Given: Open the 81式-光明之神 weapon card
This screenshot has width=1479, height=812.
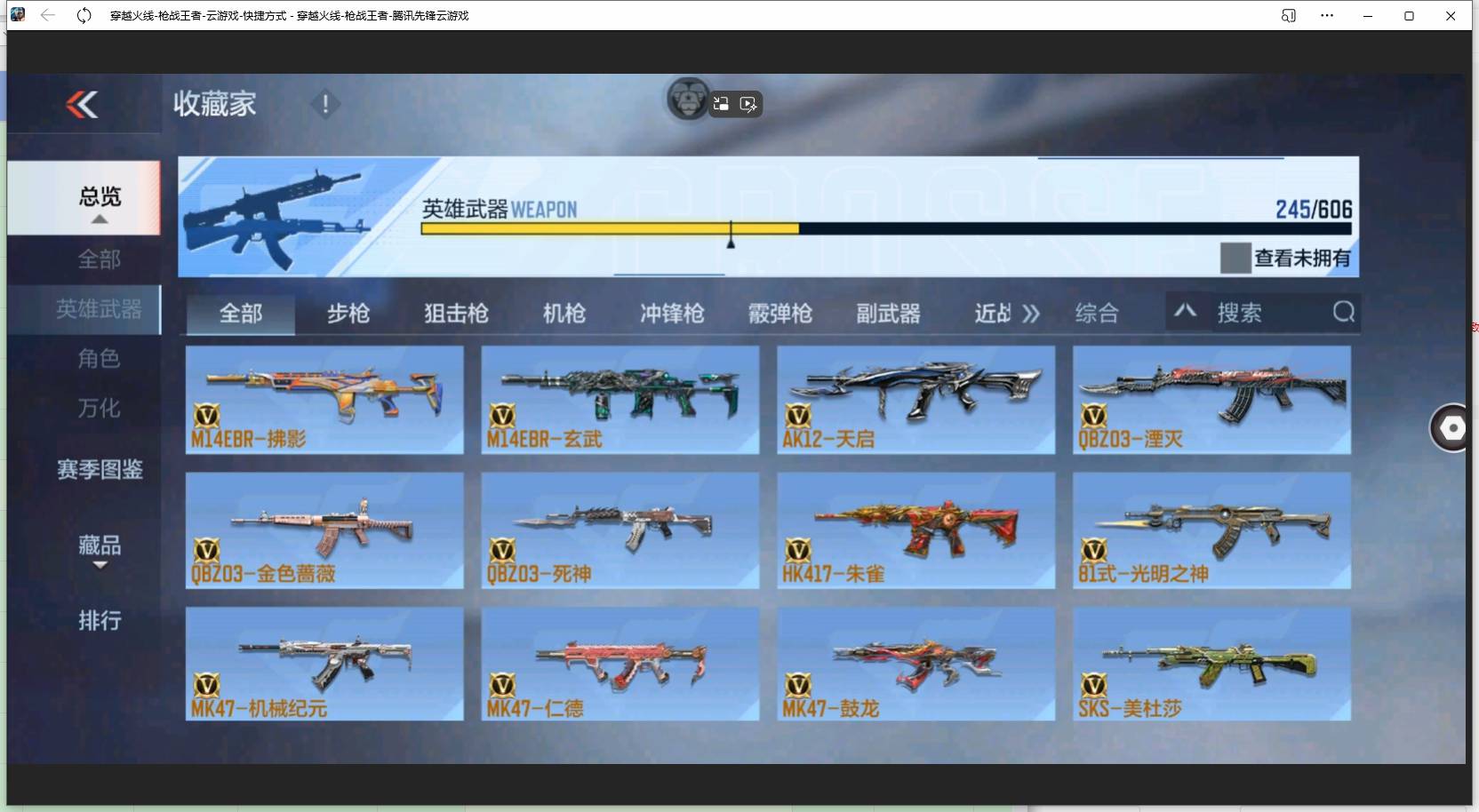Looking at the screenshot, I should click(1212, 530).
